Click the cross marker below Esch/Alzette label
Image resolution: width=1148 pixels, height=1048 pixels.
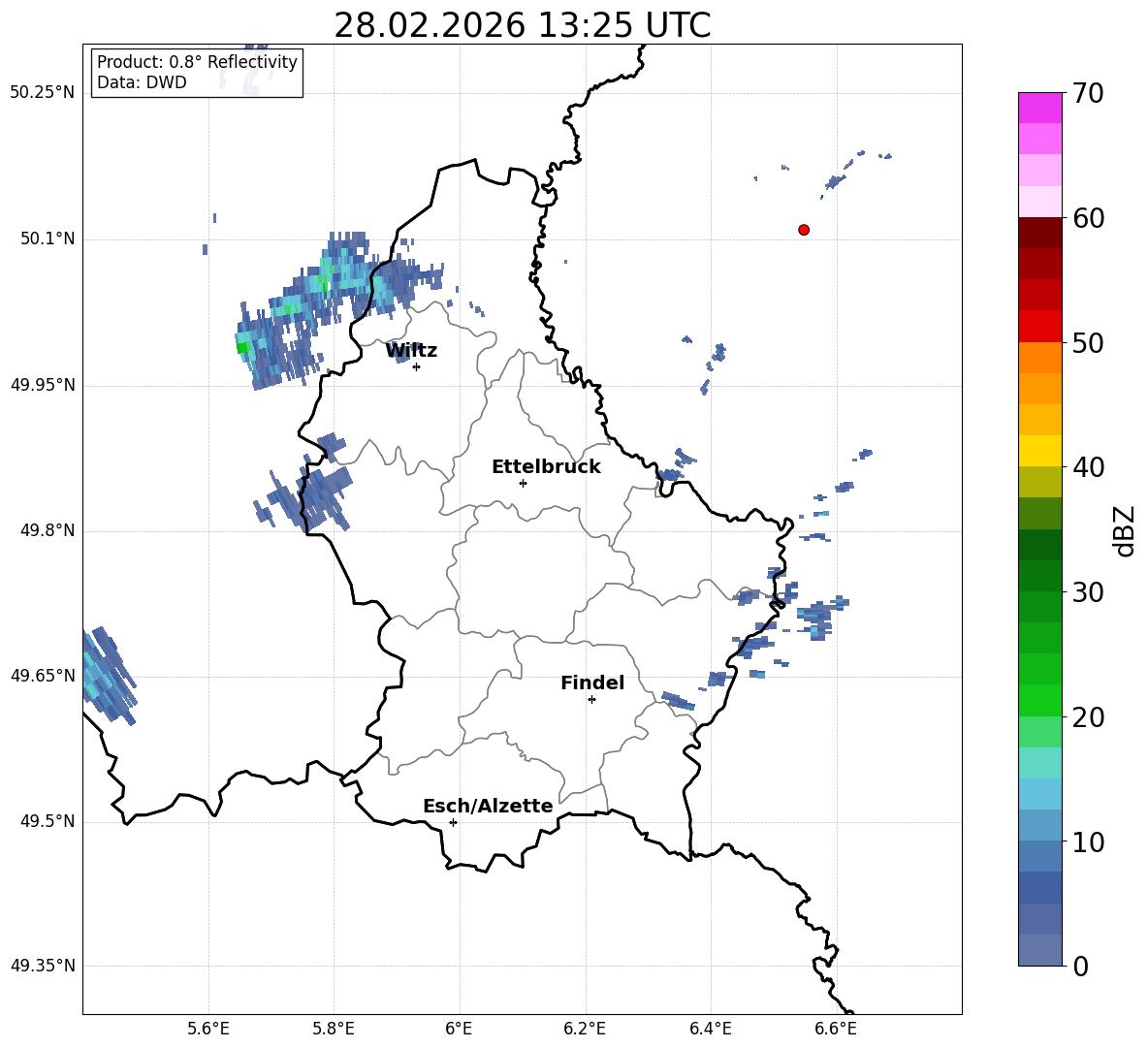tap(453, 822)
